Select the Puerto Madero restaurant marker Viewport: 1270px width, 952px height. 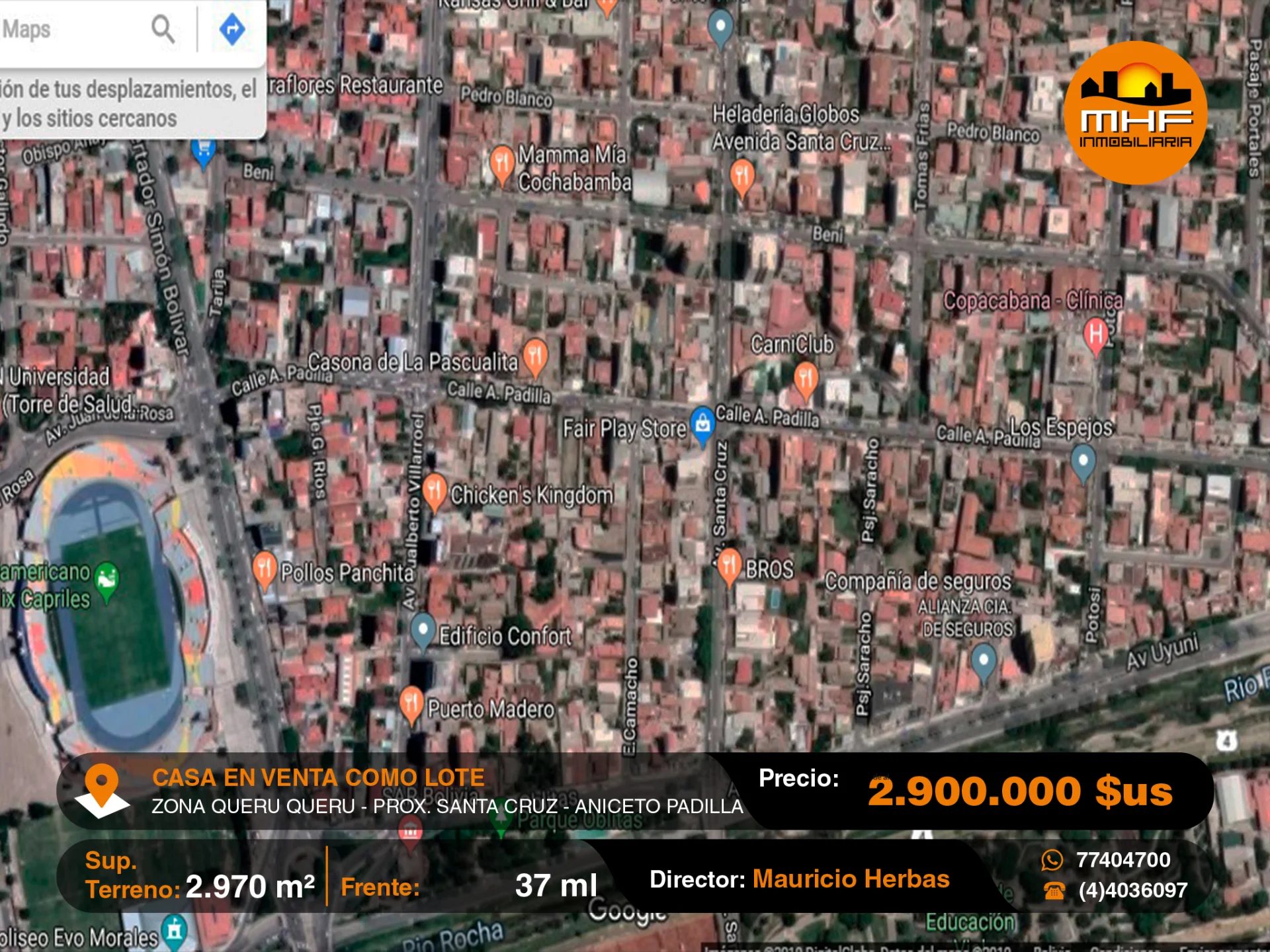pos(411,703)
